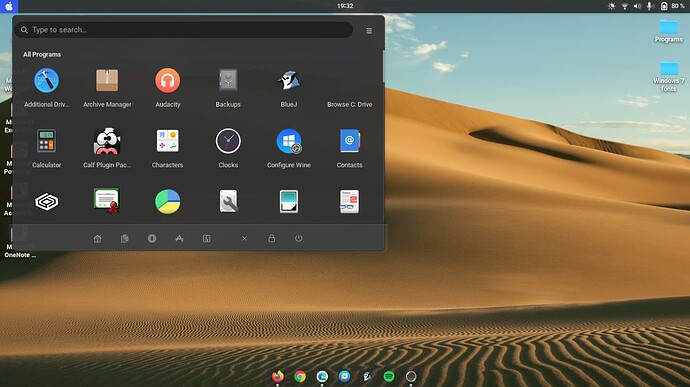This screenshot has height=387, width=690.
Task: Open BlueJ from the program grid
Action: point(289,88)
